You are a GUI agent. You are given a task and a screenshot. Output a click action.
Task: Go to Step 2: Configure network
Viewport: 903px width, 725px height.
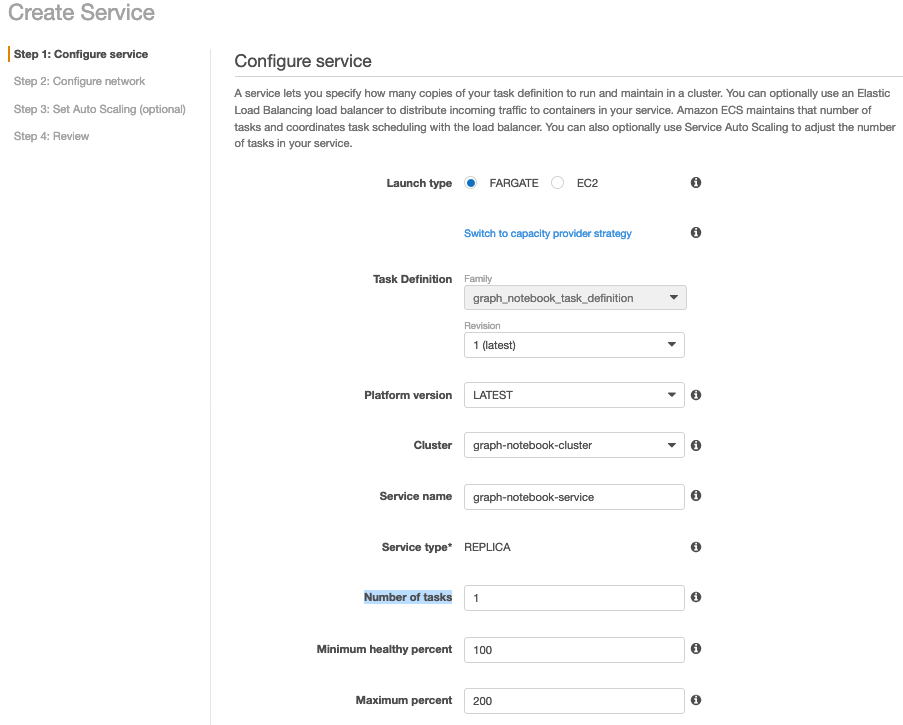79,81
